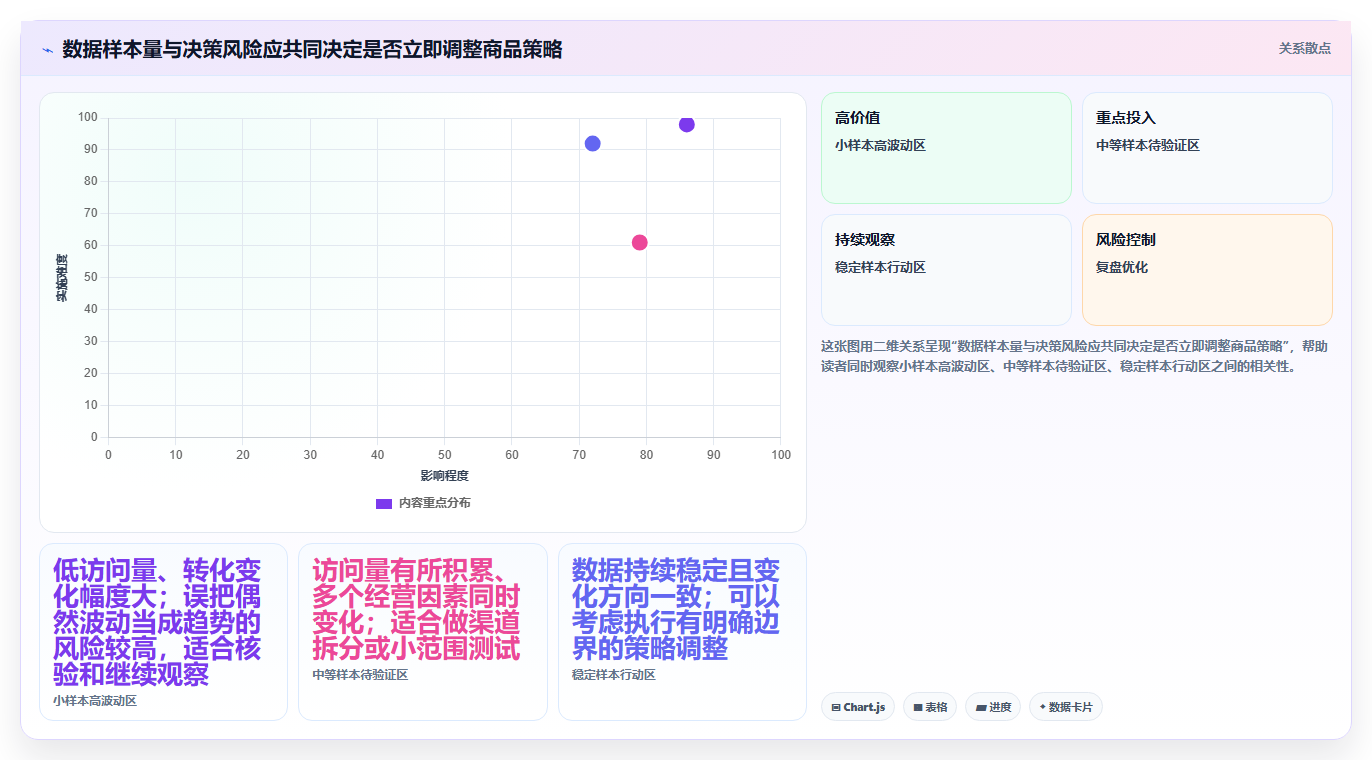Select the purple scatter point near top

pos(686,124)
